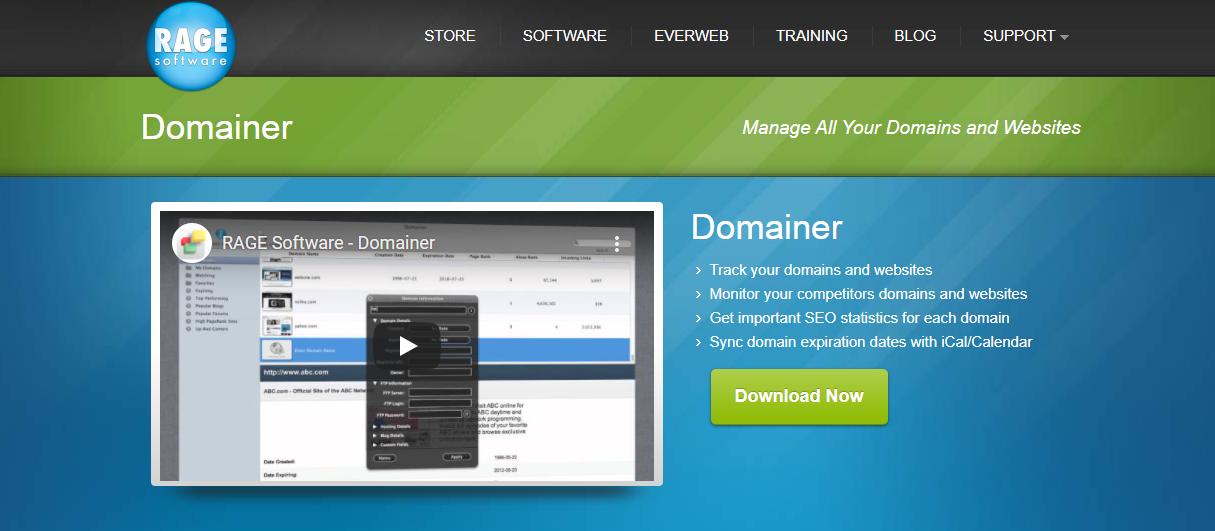Viewport: 1215px width, 531px height.
Task: Select TRAINING in the top navigation
Action: click(x=812, y=35)
